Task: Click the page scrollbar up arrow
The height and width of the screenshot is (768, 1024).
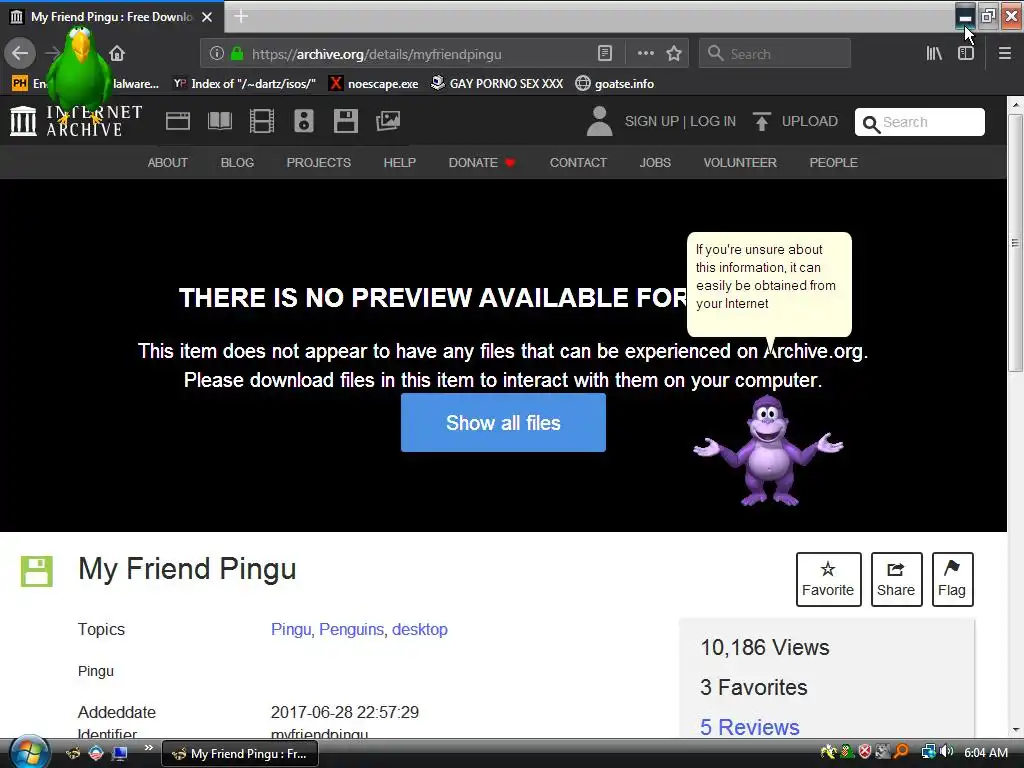Action: (1015, 104)
